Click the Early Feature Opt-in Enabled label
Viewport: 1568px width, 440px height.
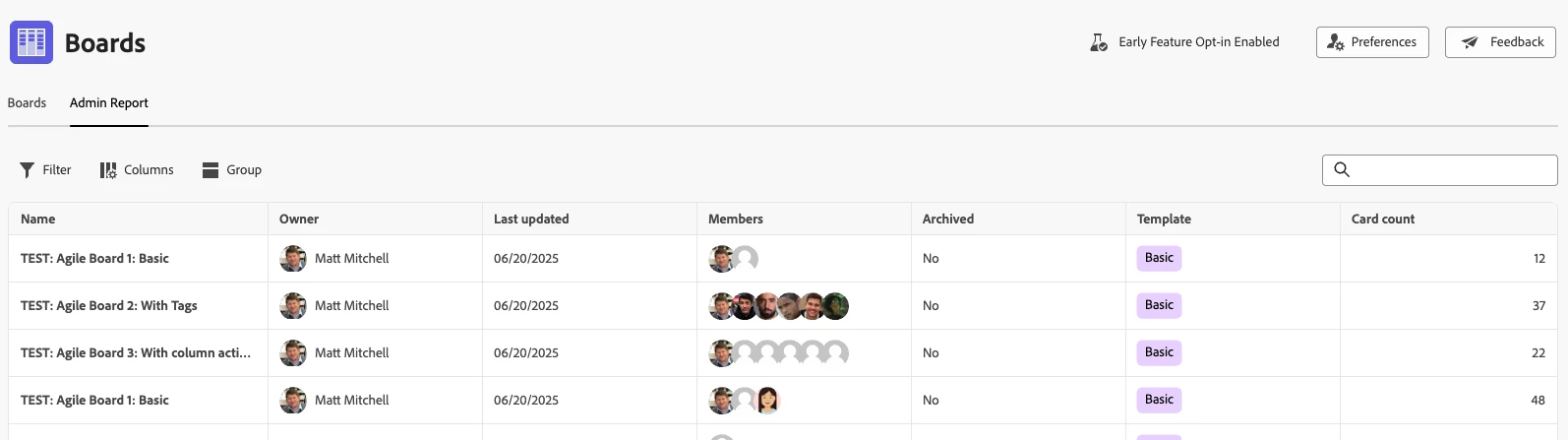pyautogui.click(x=1198, y=42)
